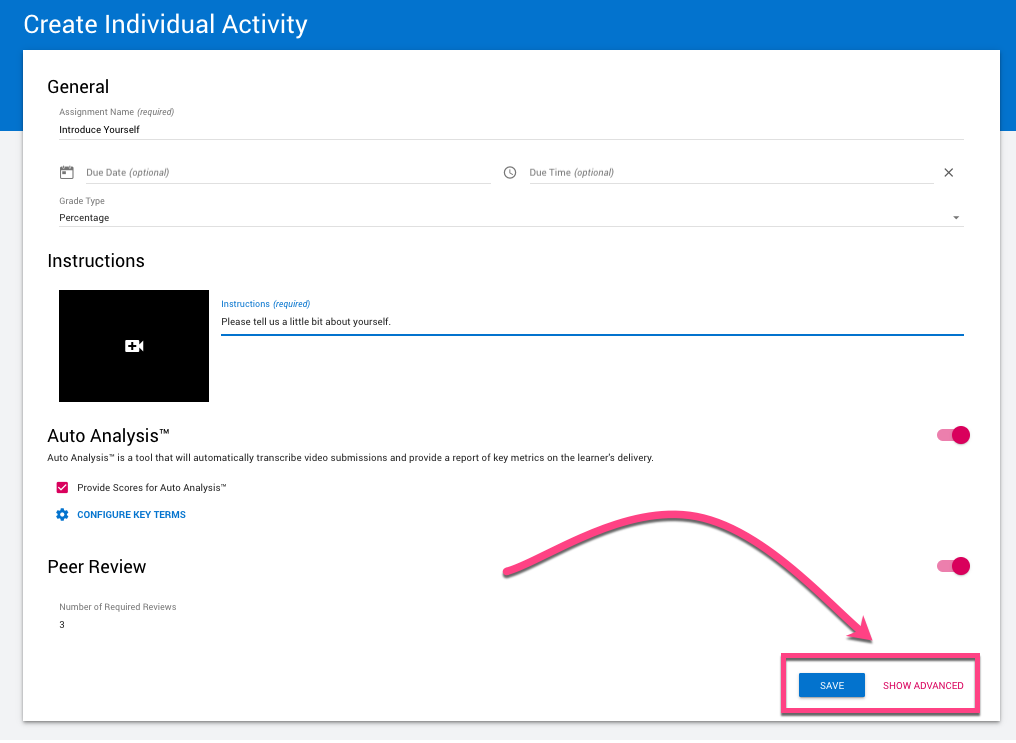Screen dimensions: 1016x743
Task: Click into the Due Date field
Action: pyautogui.click(x=286, y=172)
